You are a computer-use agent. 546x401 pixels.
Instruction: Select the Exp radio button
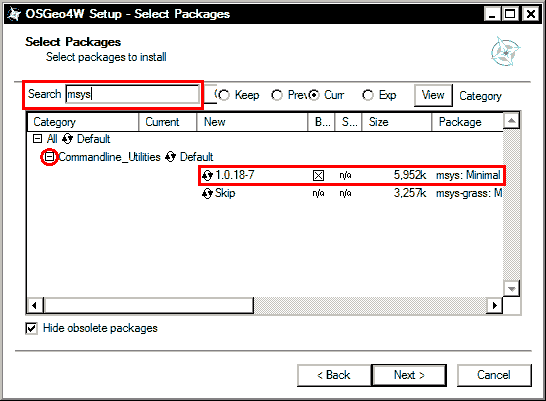tap(368, 95)
